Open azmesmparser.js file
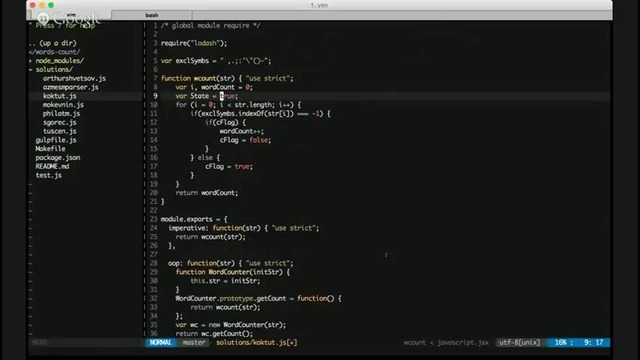The image size is (640, 360). pos(71,87)
